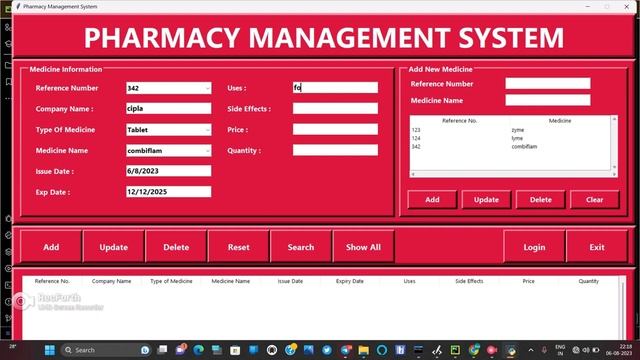Image resolution: width=640 pixels, height=360 pixels.
Task: Click the bottom table vertical scrollbar
Action: tap(622, 308)
